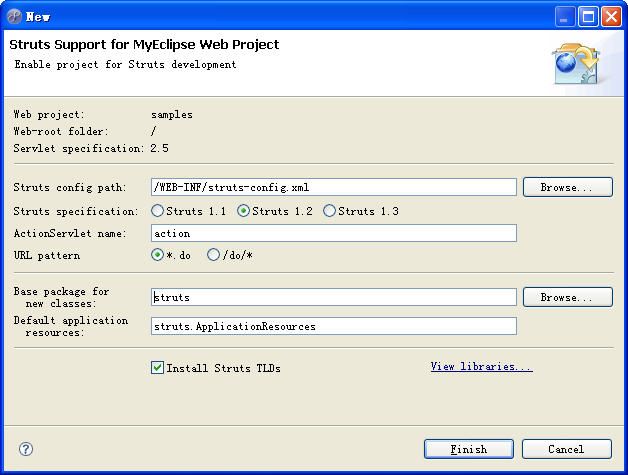This screenshot has width=628, height=475.
Task: Maximize the New dialog window
Action: point(588,17)
